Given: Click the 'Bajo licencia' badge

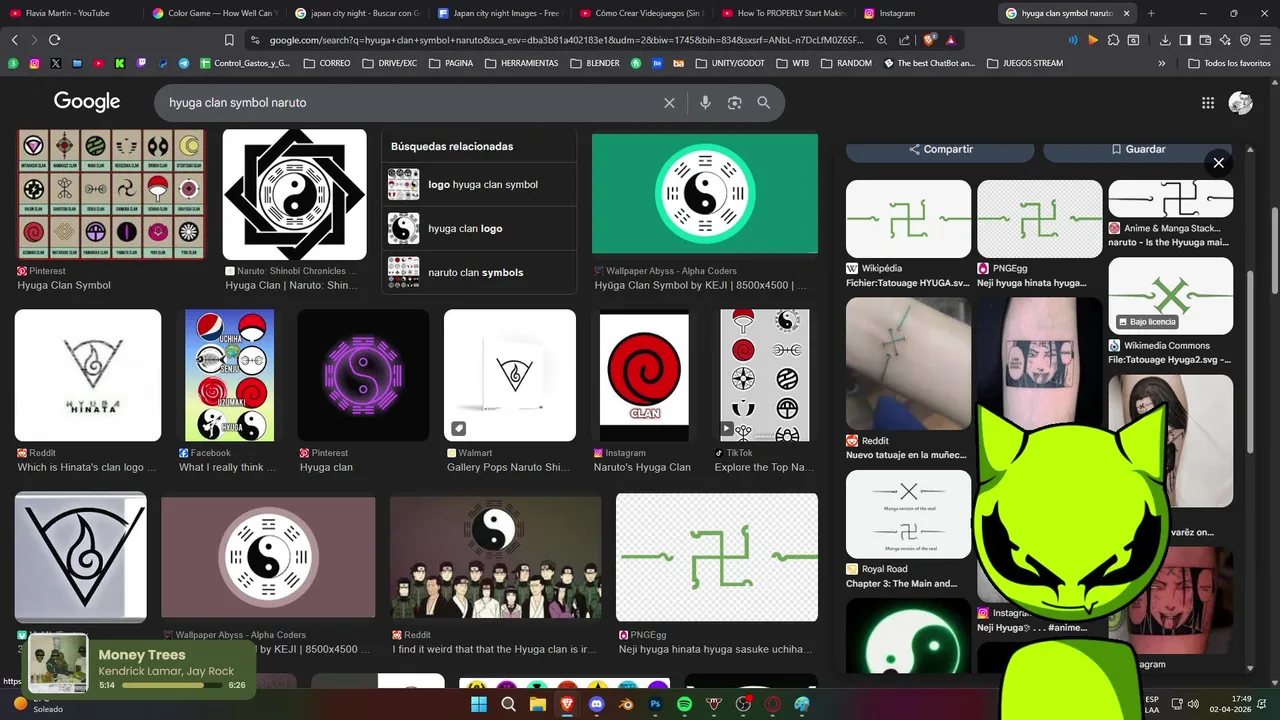Looking at the screenshot, I should 1146,322.
